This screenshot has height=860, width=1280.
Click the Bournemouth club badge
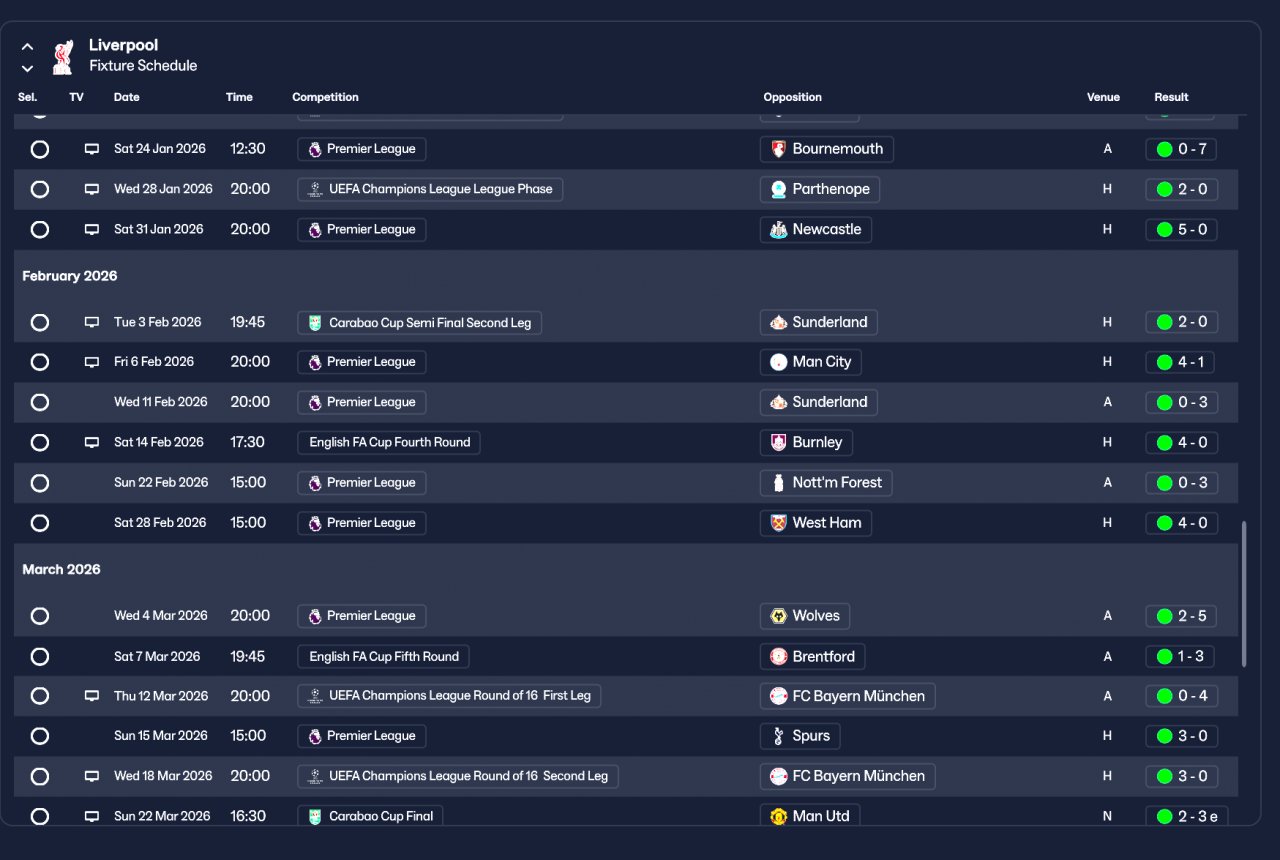click(x=778, y=149)
